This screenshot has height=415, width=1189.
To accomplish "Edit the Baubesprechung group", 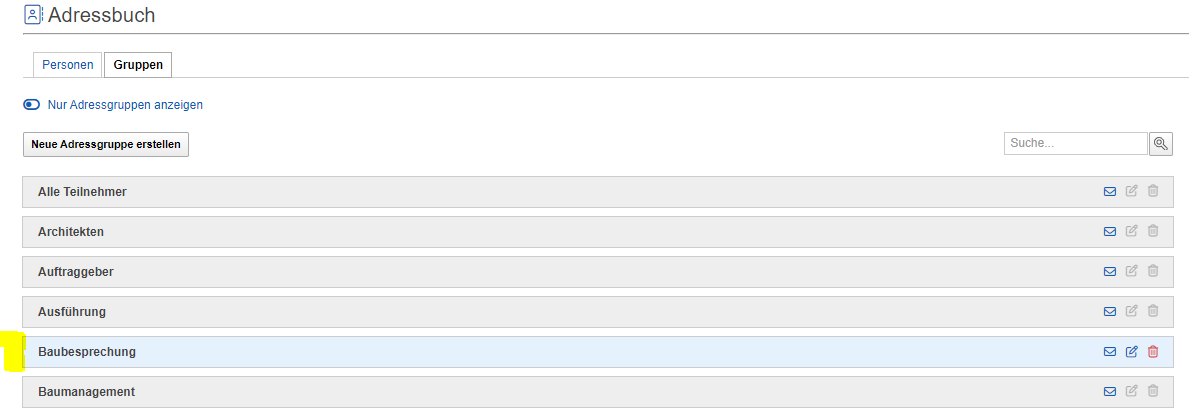I will pos(1132,352).
